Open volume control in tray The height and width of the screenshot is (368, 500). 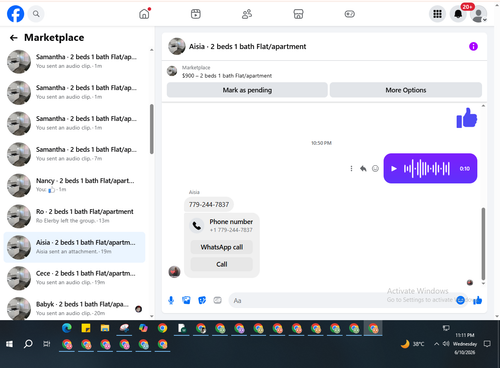point(446,344)
